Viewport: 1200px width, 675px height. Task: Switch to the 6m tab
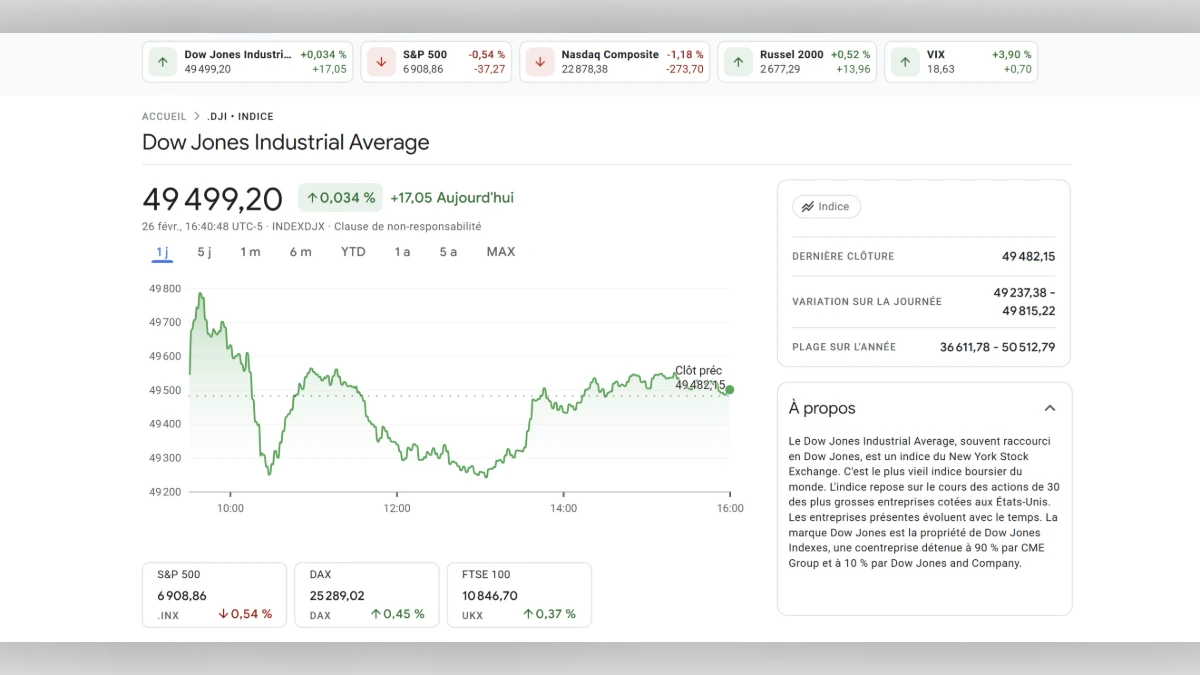tap(301, 252)
